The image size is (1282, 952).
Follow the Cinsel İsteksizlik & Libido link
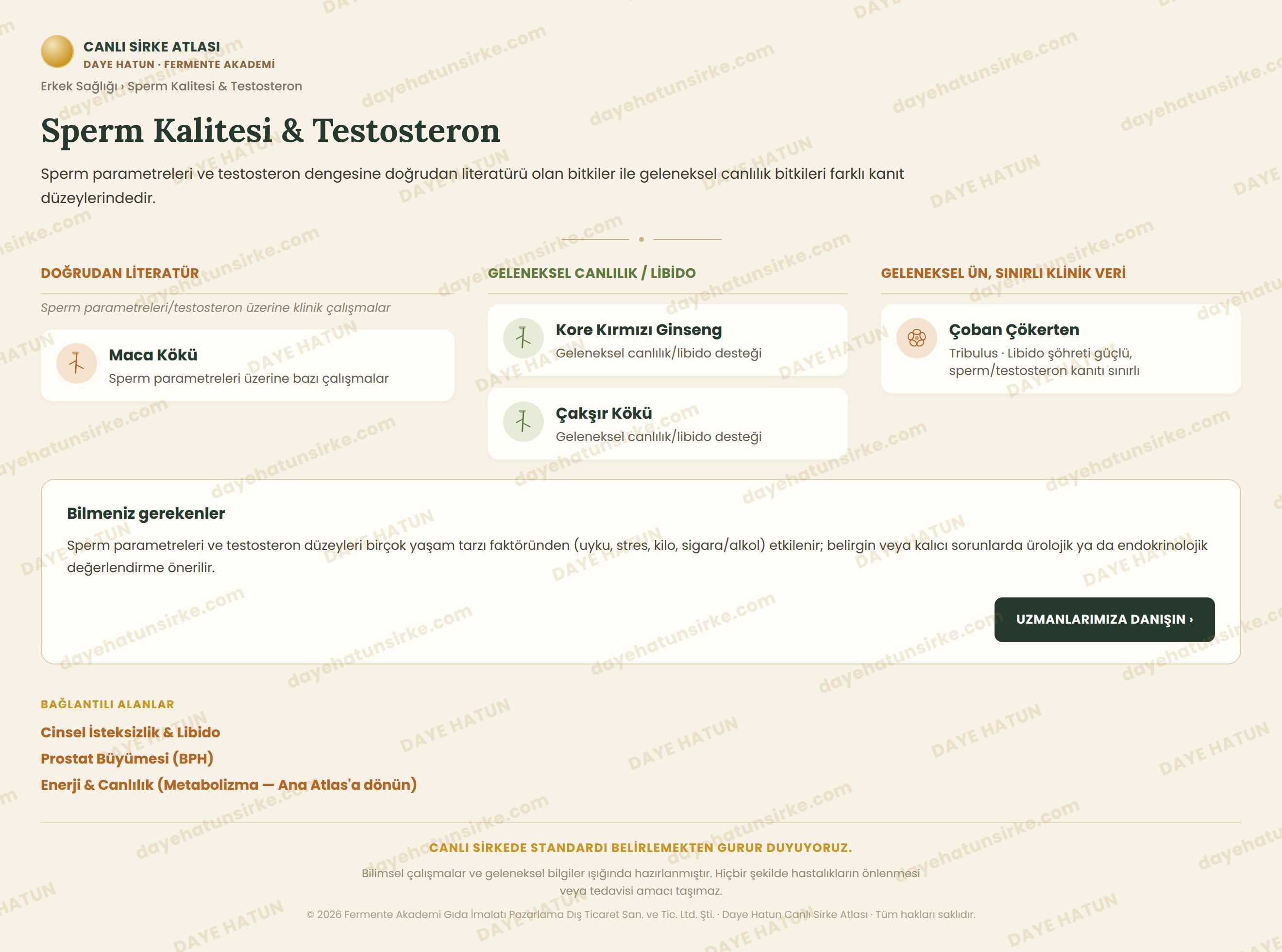point(130,732)
